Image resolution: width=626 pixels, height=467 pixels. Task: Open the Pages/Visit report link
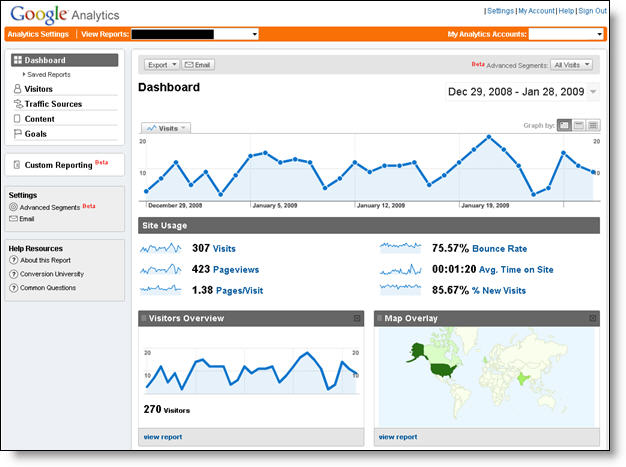[239, 291]
